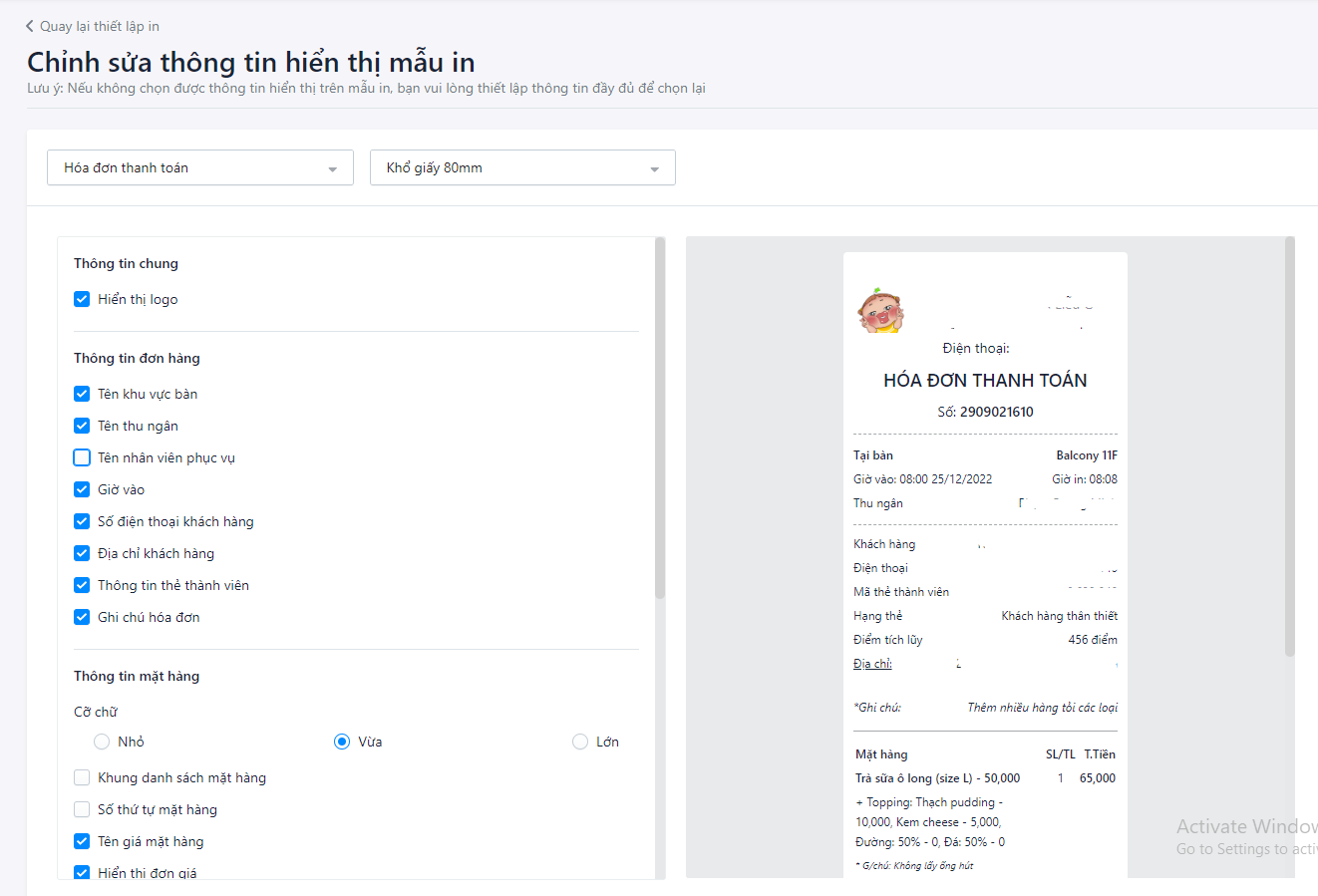The height and width of the screenshot is (896, 1318).
Task: Open the Hóa đơn thanh toán template dropdown
Action: point(200,167)
